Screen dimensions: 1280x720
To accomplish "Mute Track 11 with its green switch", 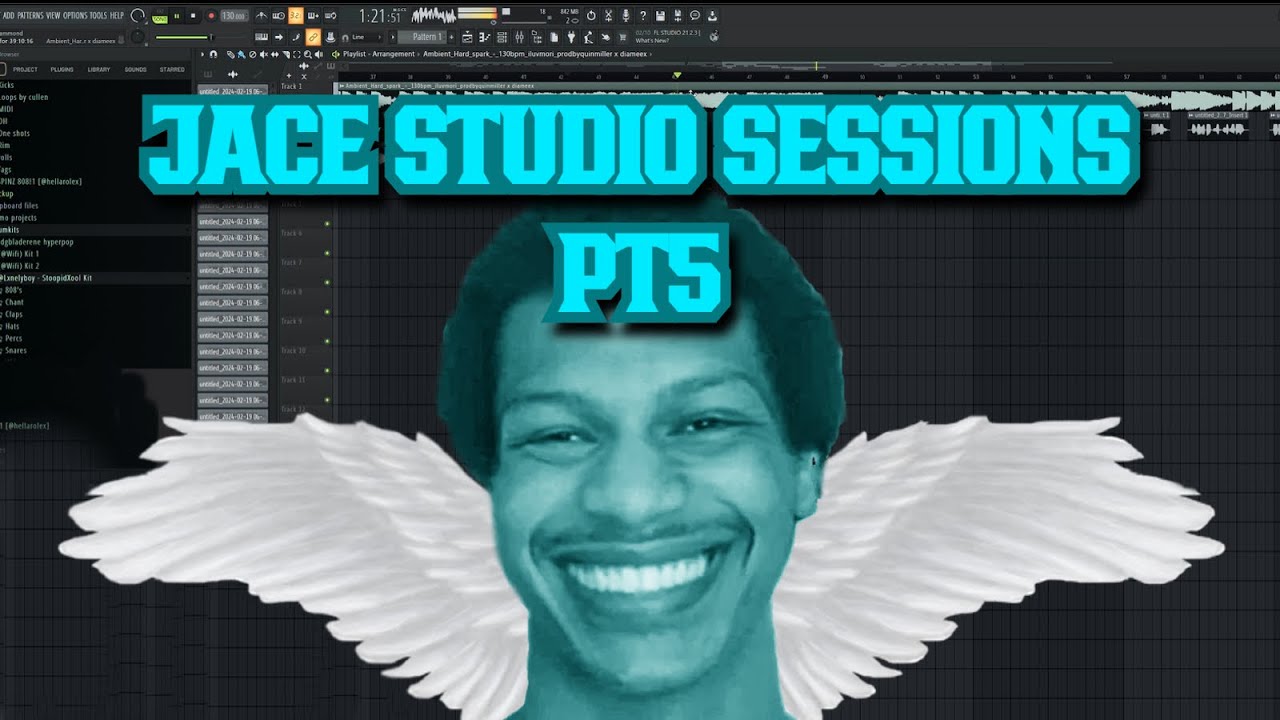I will pyautogui.click(x=327, y=400).
